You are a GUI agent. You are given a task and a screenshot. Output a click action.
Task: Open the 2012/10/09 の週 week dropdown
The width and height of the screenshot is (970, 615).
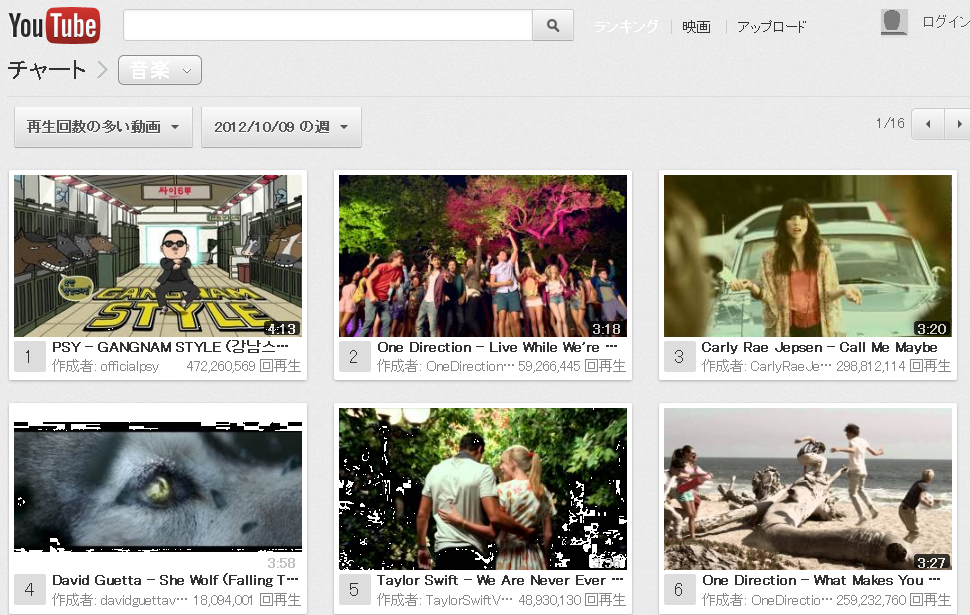pyautogui.click(x=281, y=127)
